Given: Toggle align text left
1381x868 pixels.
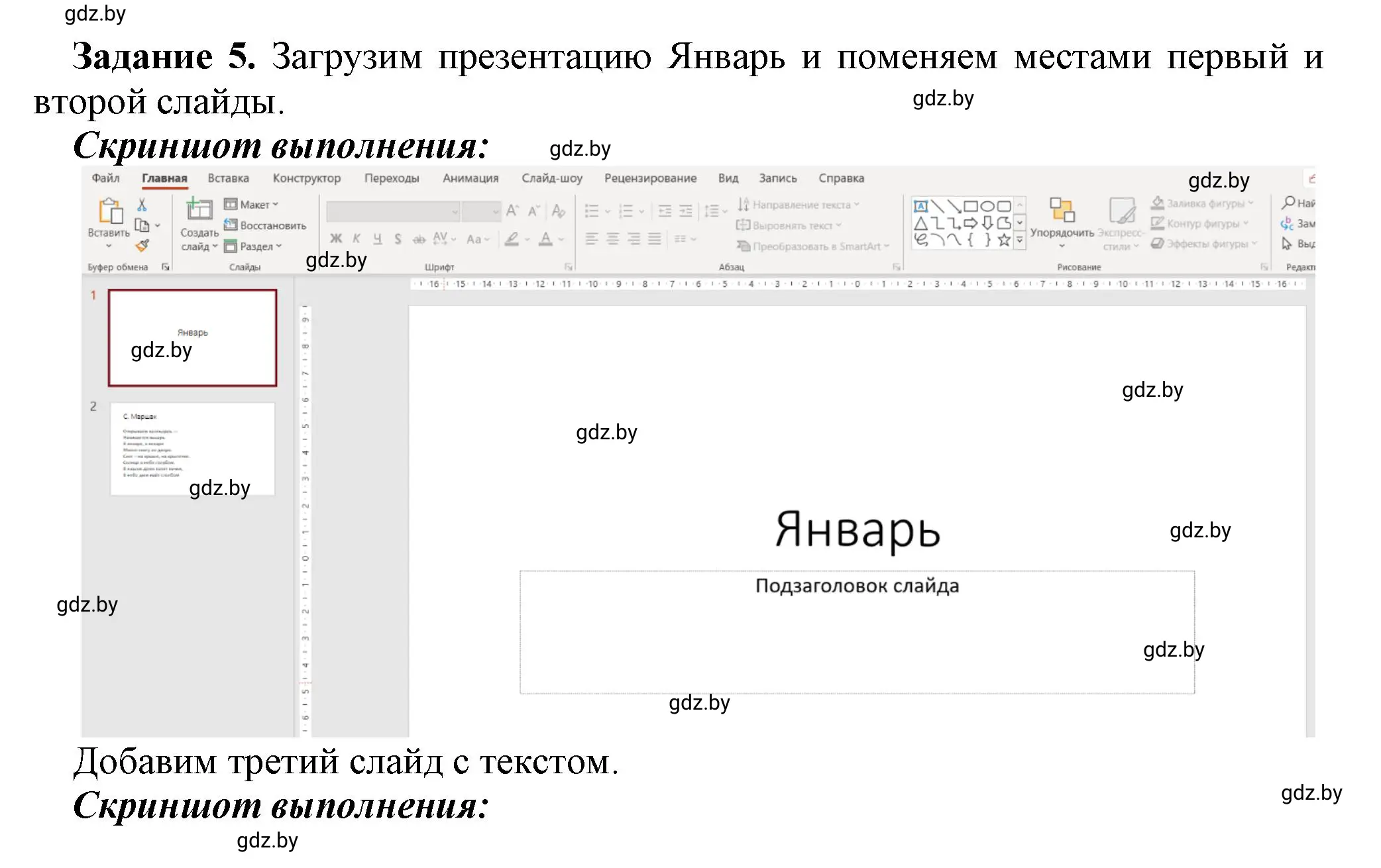Looking at the screenshot, I should (x=592, y=239).
